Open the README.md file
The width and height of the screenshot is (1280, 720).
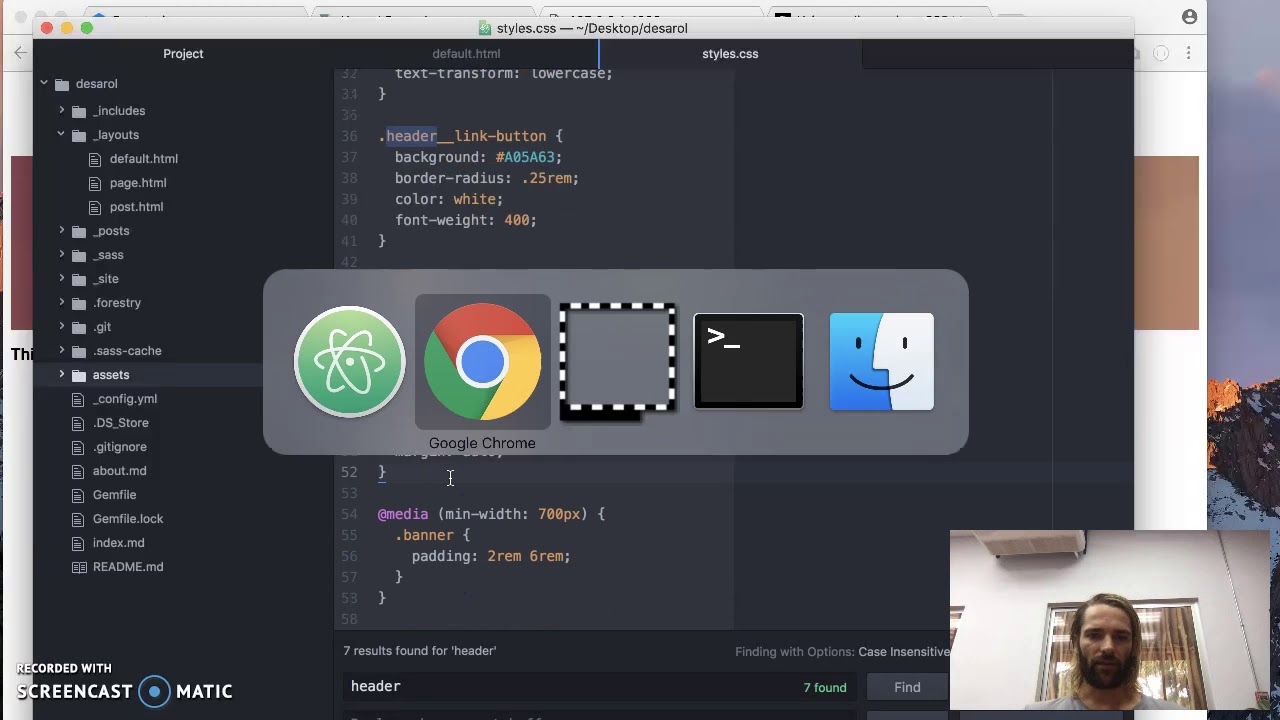pyautogui.click(x=128, y=567)
